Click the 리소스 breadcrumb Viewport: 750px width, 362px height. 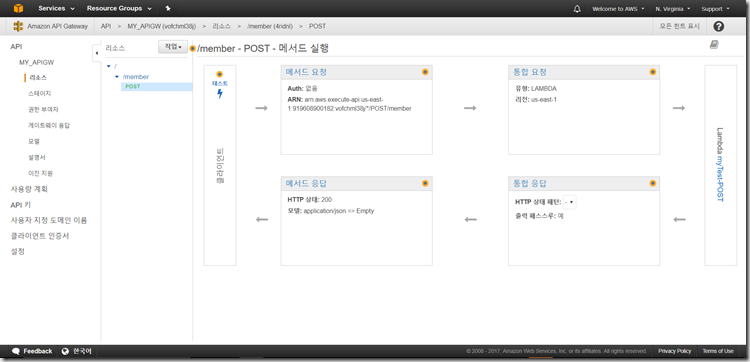coord(221,26)
